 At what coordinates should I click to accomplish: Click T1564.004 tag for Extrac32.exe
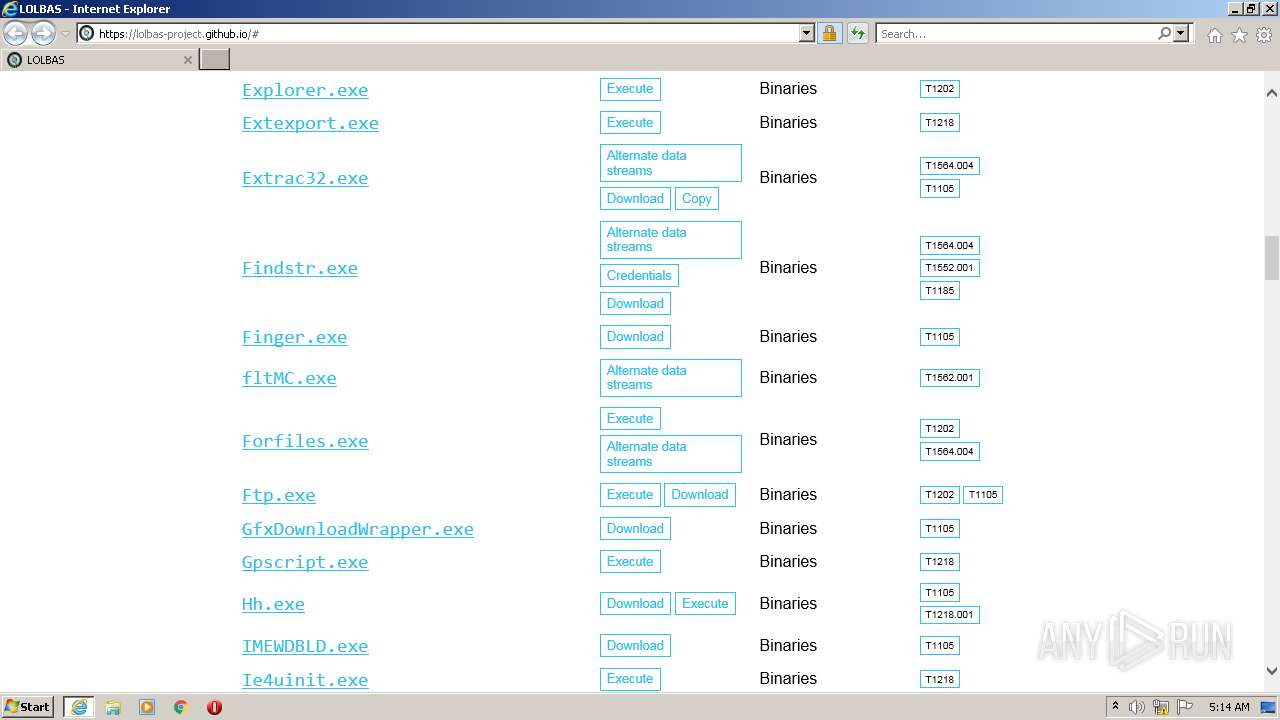(950, 166)
